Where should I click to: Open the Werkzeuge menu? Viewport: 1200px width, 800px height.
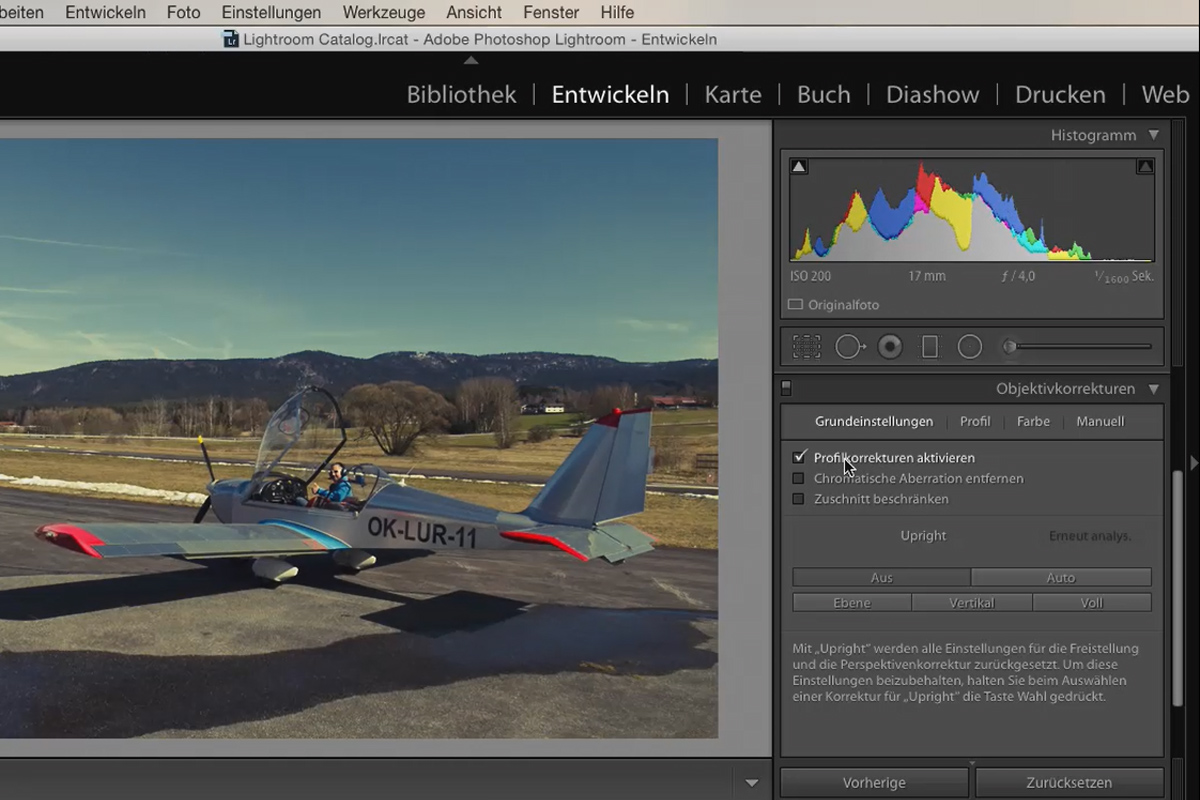(383, 13)
